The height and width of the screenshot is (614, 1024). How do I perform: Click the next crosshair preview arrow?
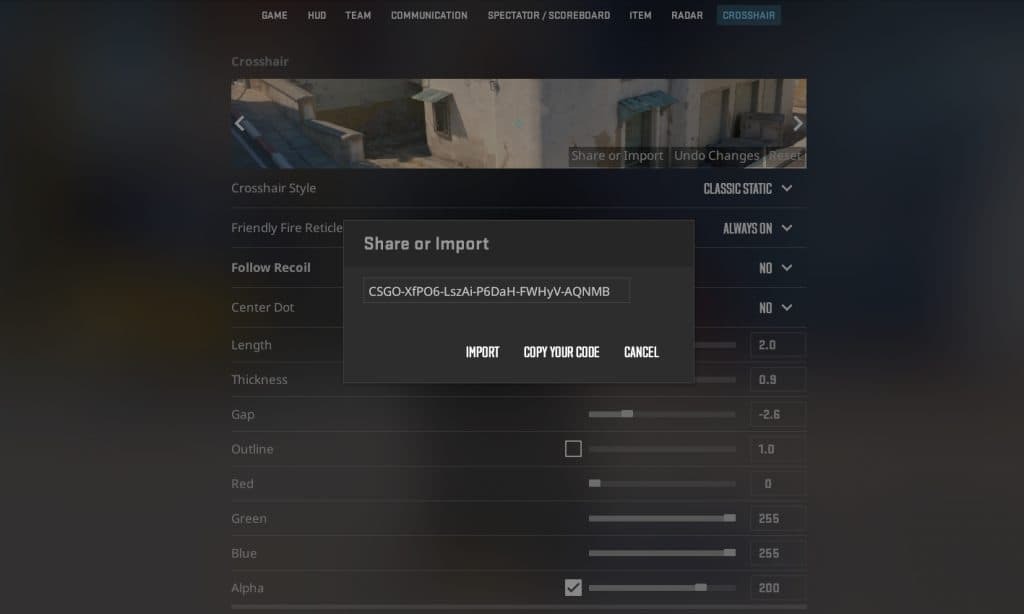(797, 123)
